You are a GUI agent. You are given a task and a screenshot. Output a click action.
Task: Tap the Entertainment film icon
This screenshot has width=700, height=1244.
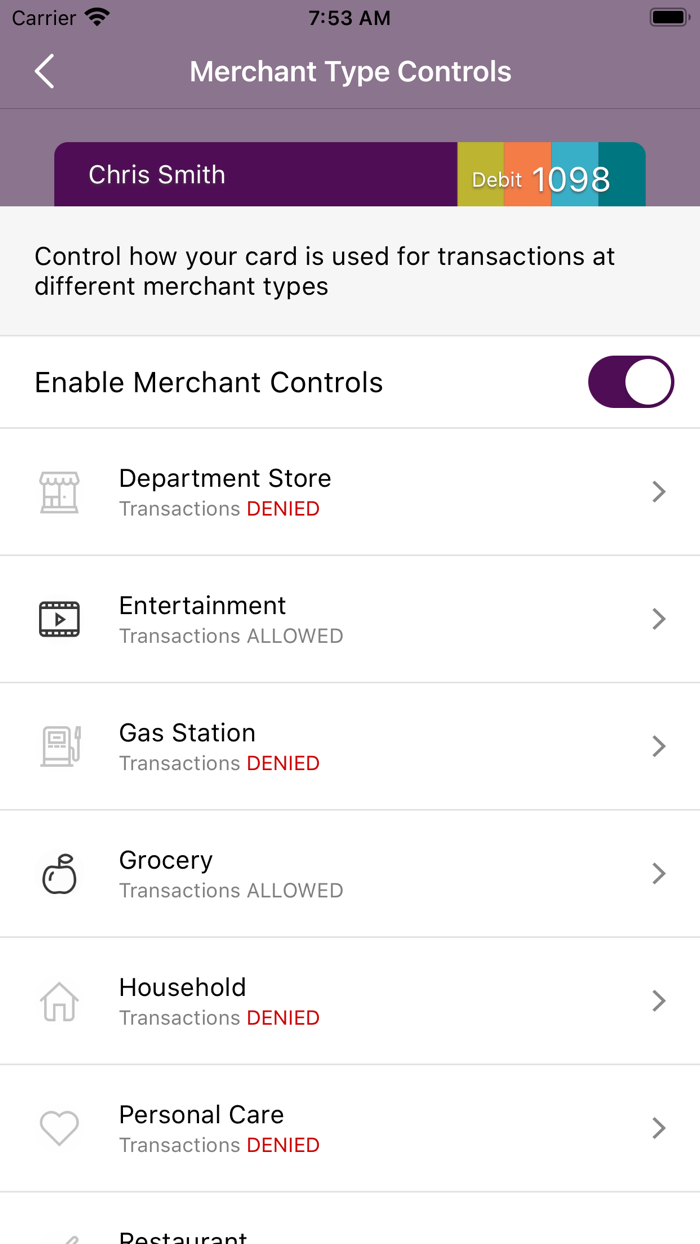59,619
